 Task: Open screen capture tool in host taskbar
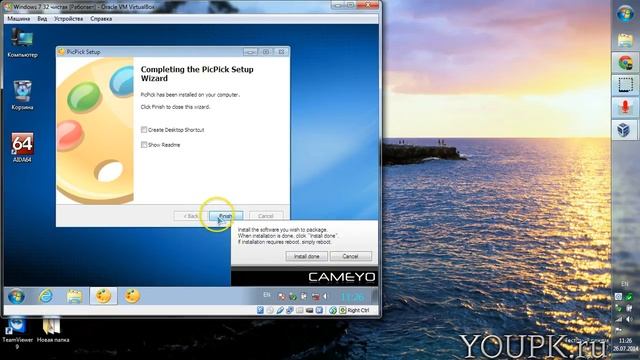(x=625, y=85)
